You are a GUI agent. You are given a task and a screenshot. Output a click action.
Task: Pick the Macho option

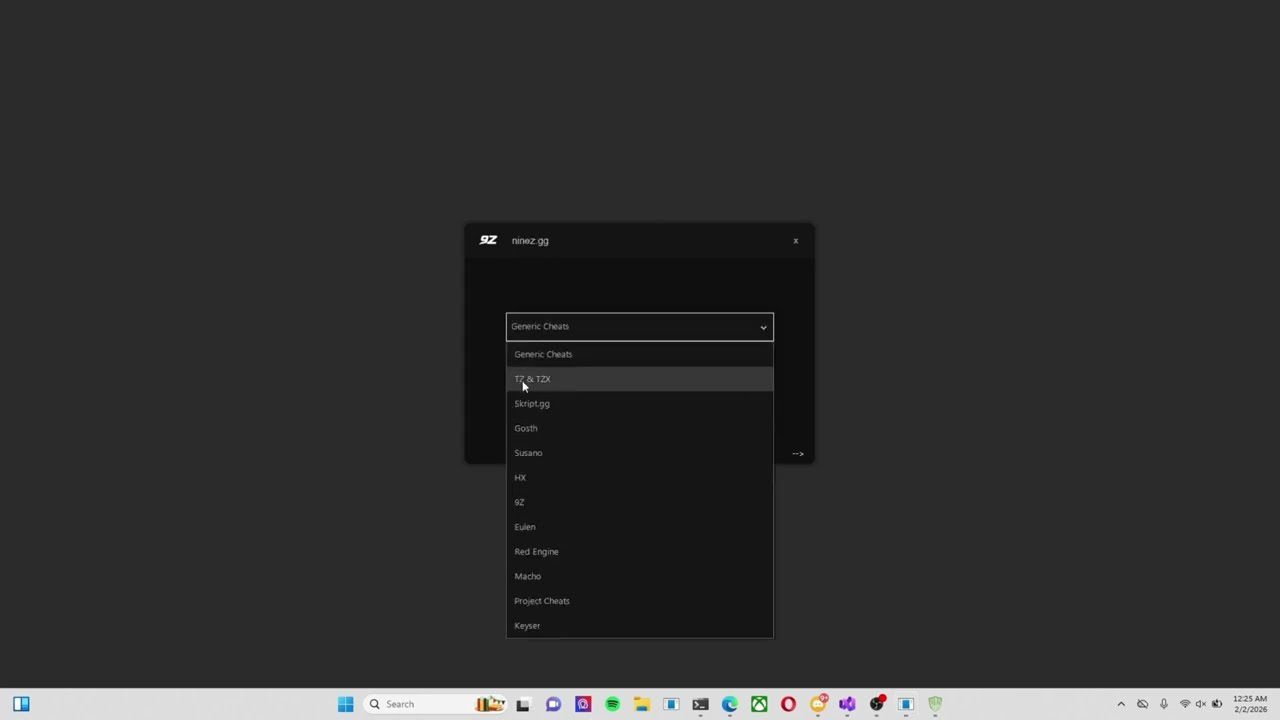pos(640,576)
